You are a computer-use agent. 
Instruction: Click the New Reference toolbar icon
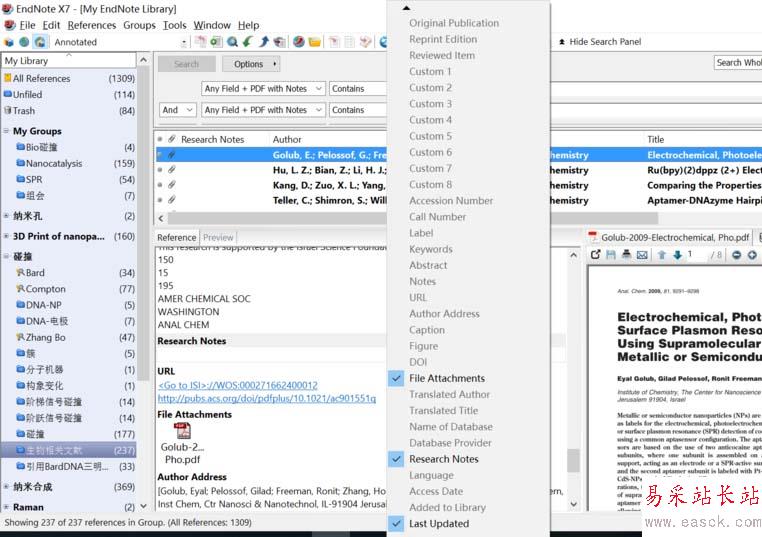(216, 42)
